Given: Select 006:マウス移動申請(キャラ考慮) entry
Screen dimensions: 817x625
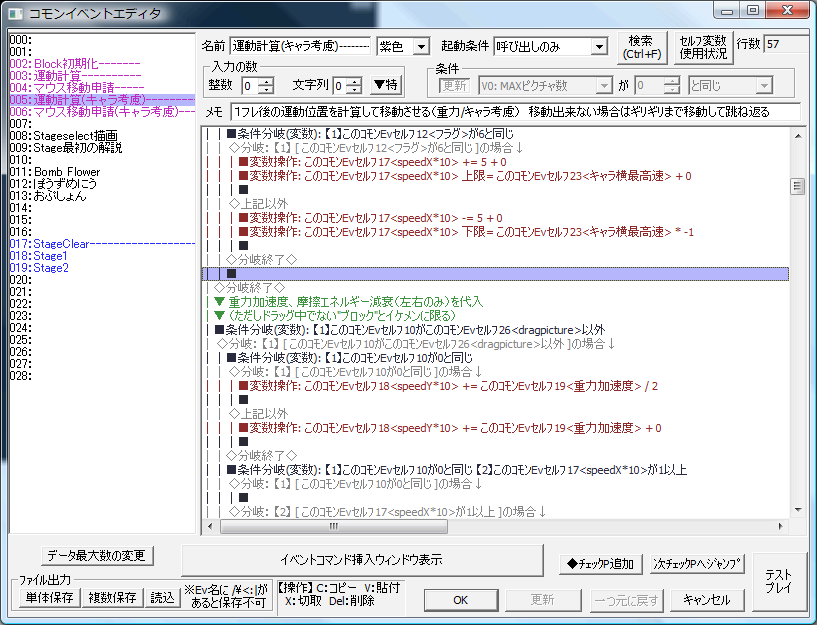Looking at the screenshot, I should (102, 111).
